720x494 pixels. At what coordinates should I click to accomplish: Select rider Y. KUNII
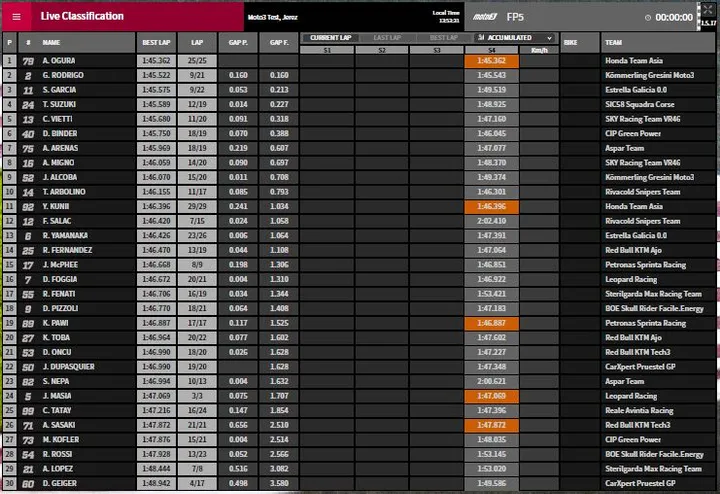click(56, 207)
